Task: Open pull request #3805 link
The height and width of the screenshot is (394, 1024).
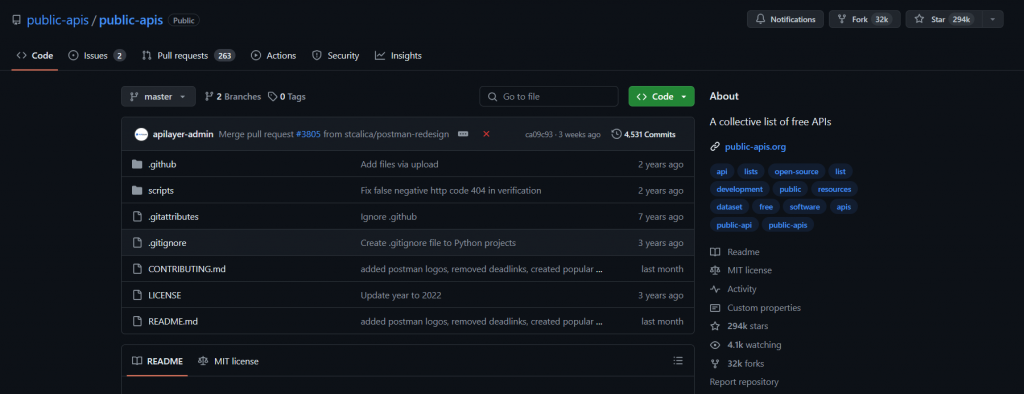Action: (308, 134)
